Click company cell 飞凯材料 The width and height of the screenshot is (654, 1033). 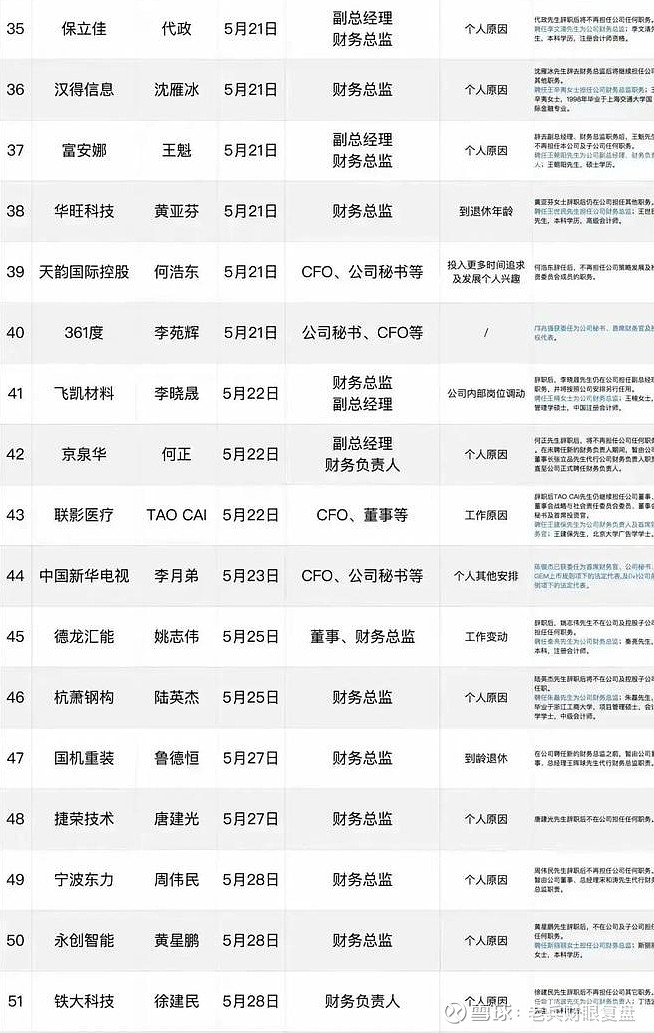(x=84, y=393)
